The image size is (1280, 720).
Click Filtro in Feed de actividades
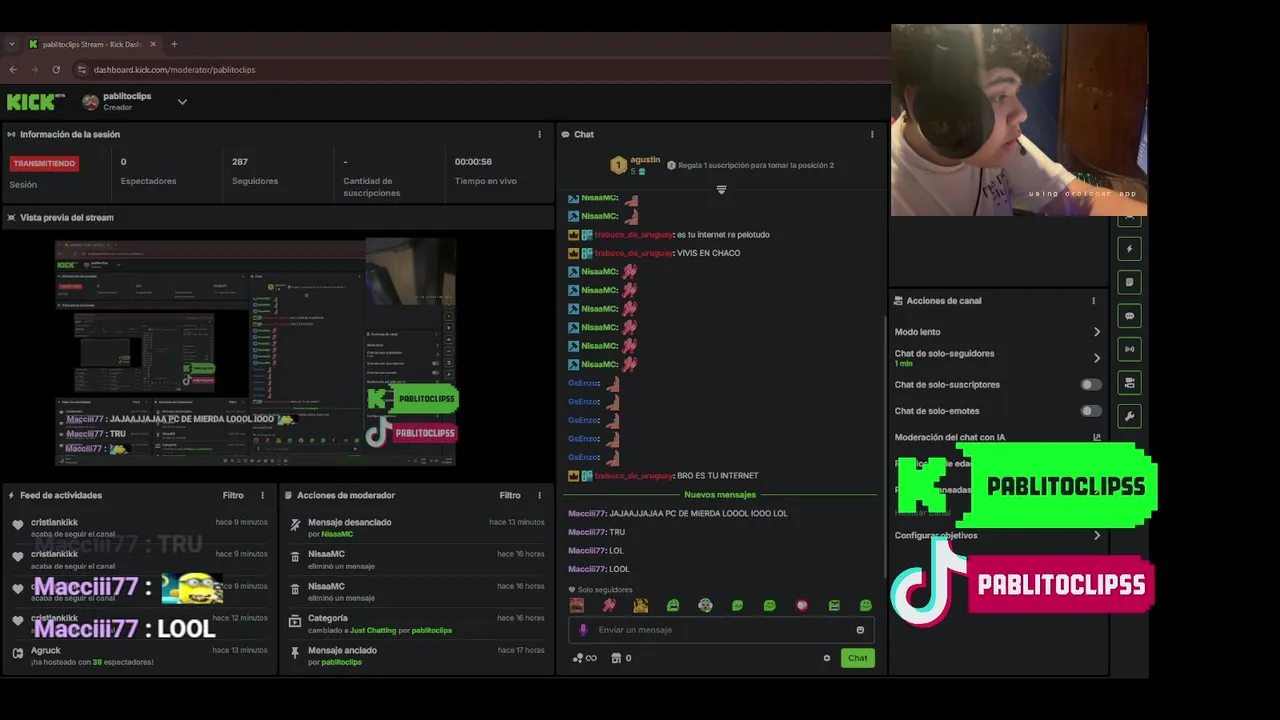coord(233,495)
